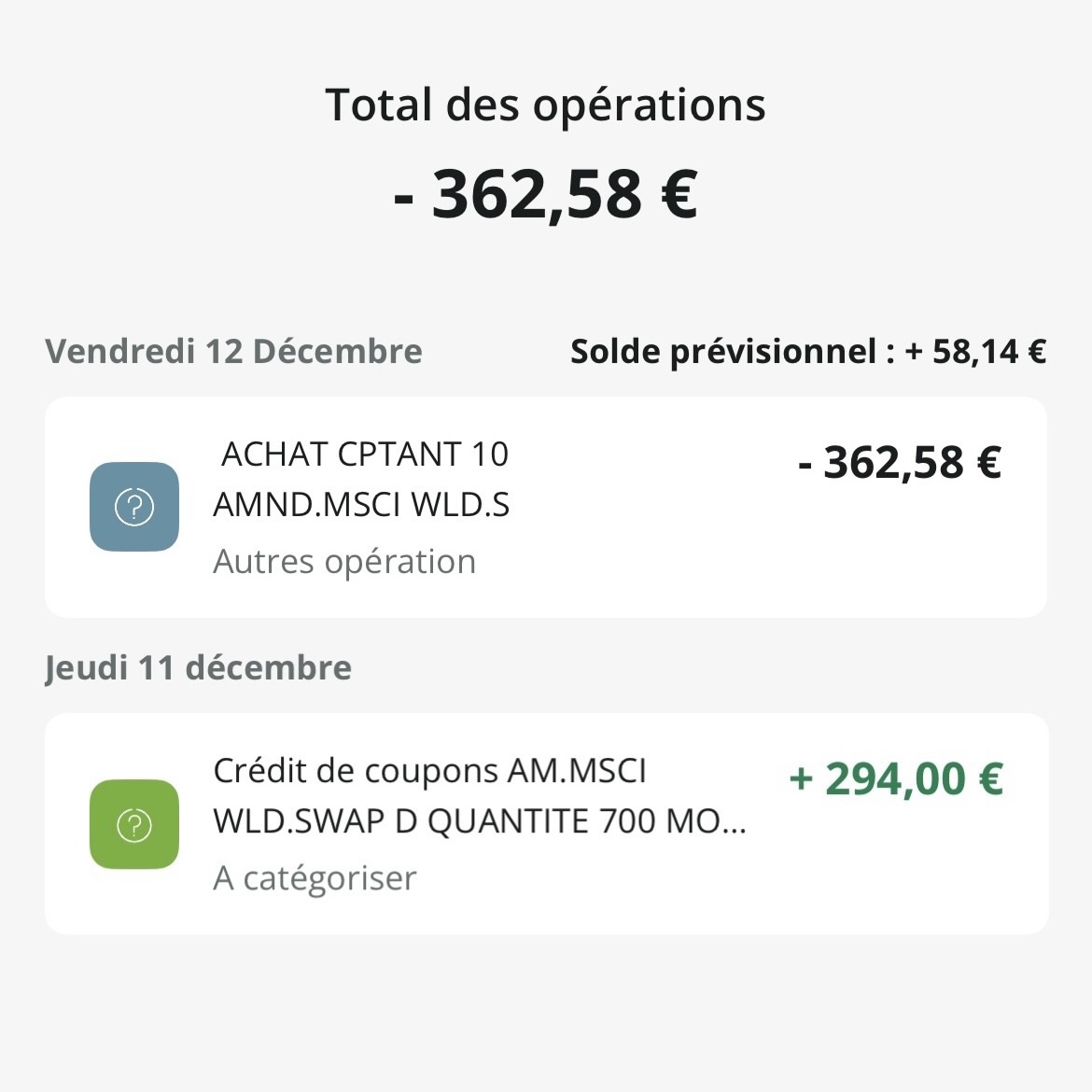Change the 'Autres opération' category label

[x=344, y=562]
